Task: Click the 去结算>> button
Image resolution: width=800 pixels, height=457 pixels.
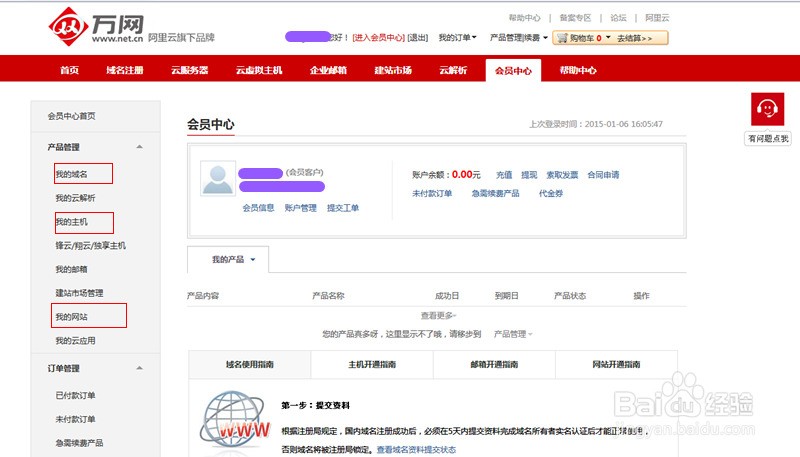Action: pos(635,38)
